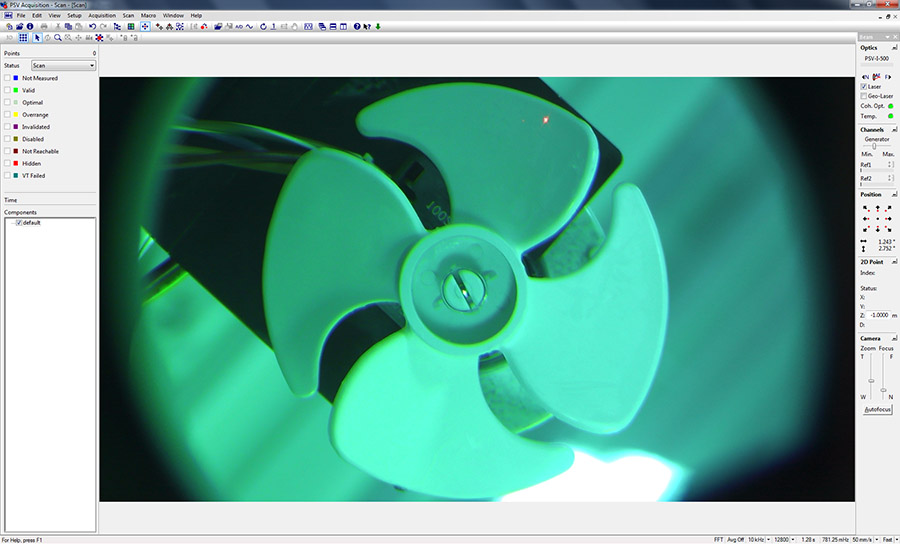Open the 12800 FFT lines dropdown arrow
Image resolution: width=900 pixels, height=544 pixels.
coord(793,539)
